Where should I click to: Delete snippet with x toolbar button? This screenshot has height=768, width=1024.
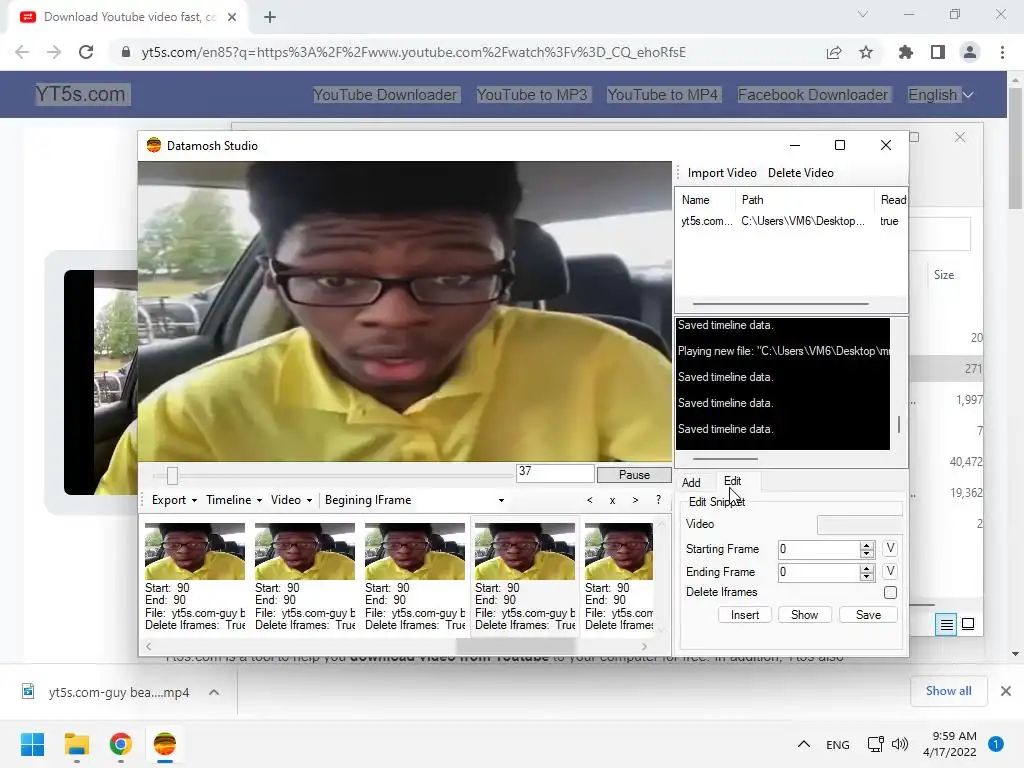tap(613, 500)
